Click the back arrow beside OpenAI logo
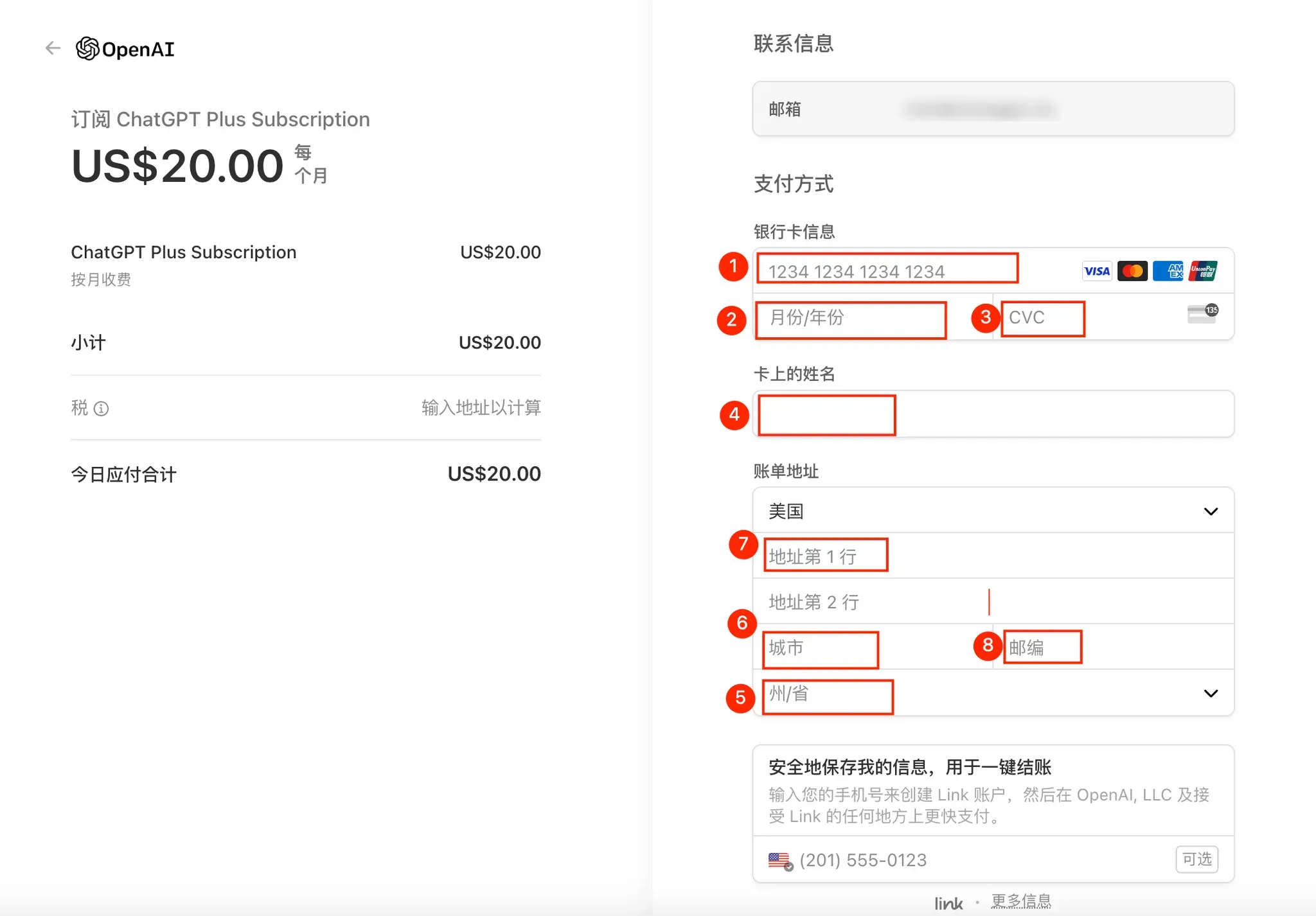The image size is (1316, 916). point(53,48)
